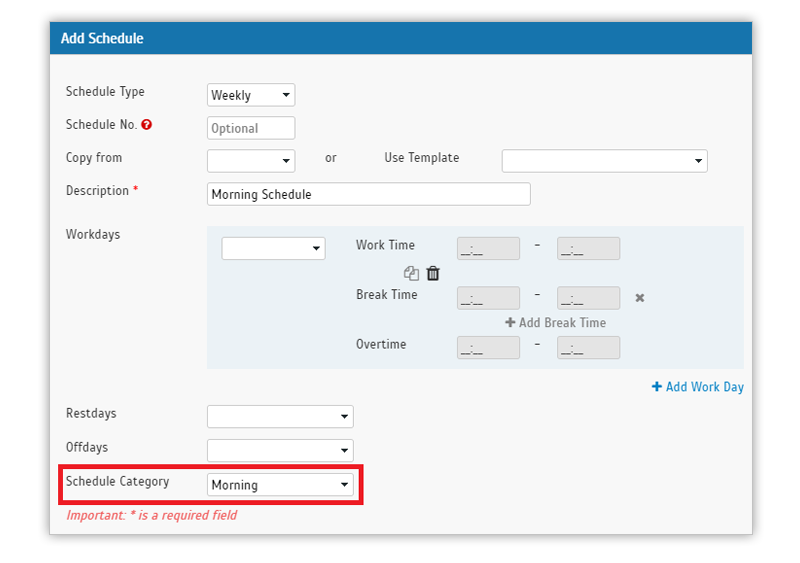This screenshot has width=800, height=563.
Task: Click the Work Time start field
Action: point(488,248)
